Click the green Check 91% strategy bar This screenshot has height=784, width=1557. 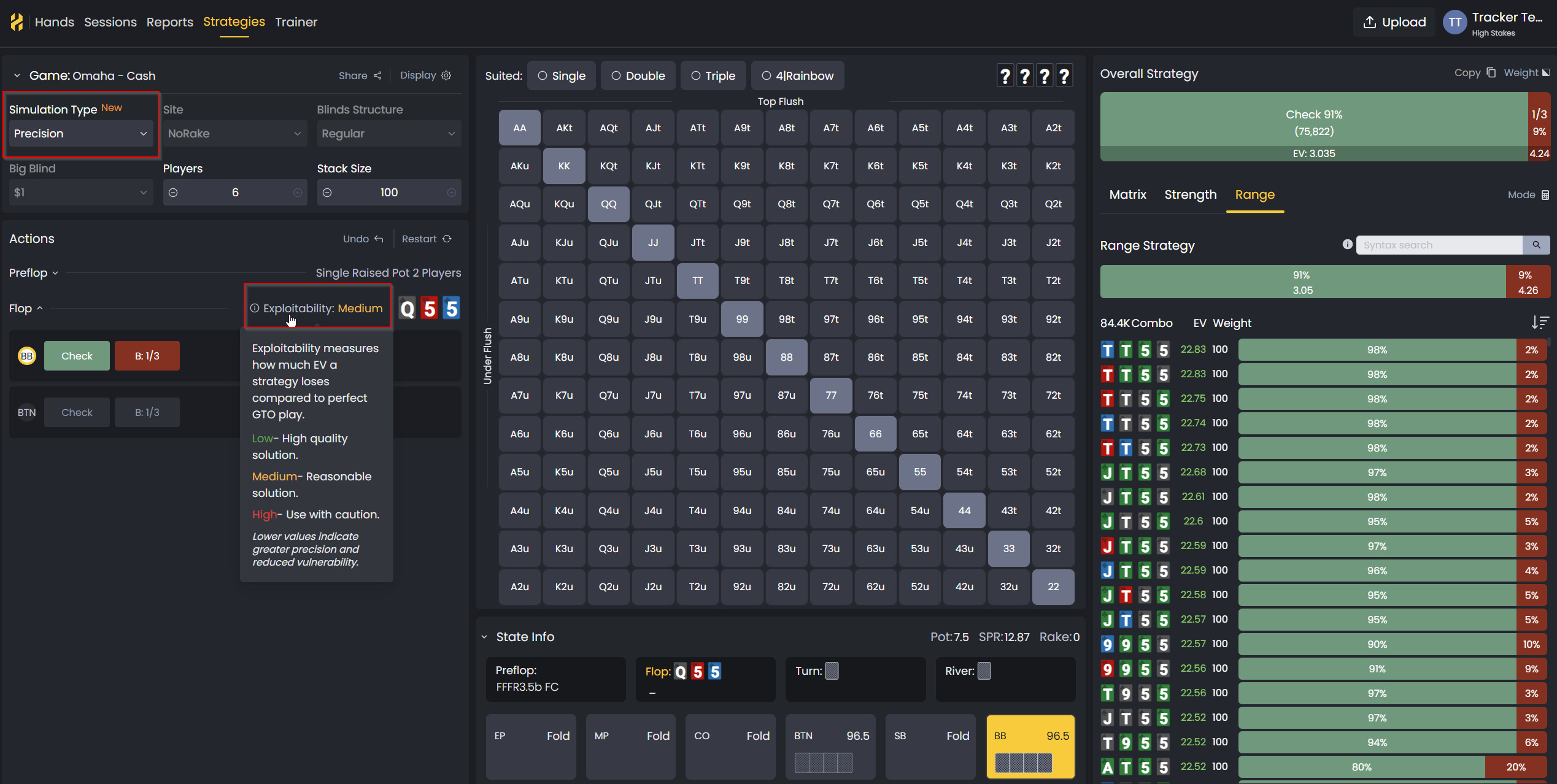coord(1313,126)
